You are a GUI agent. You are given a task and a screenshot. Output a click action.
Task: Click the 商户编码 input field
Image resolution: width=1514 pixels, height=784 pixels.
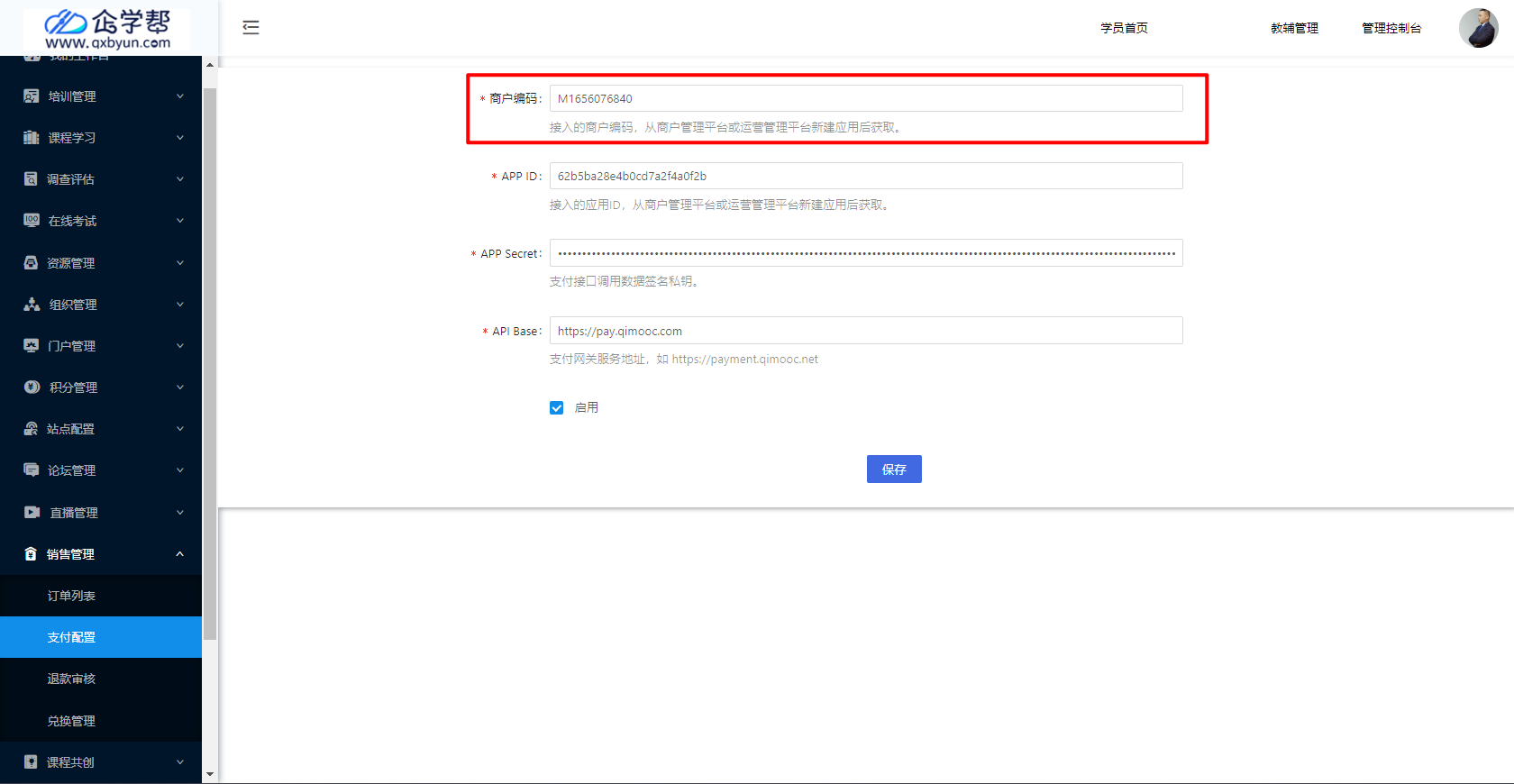(865, 98)
